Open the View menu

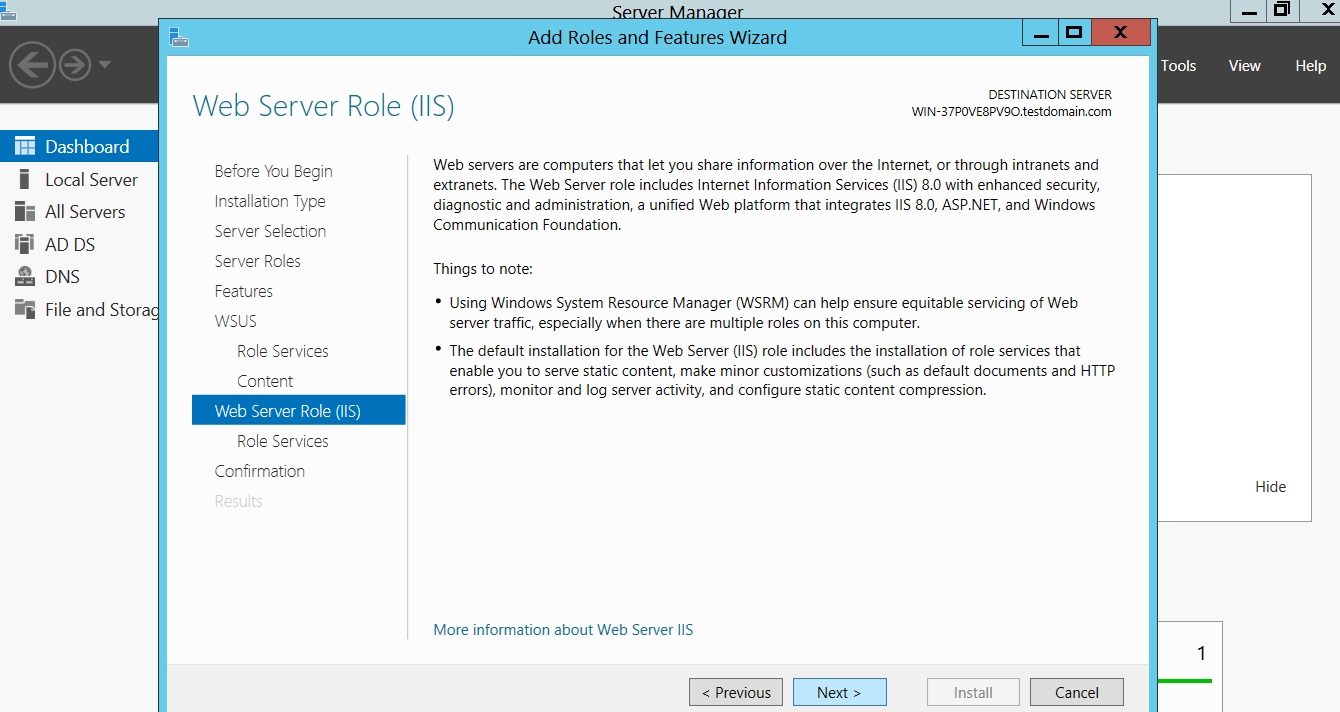pyautogui.click(x=1244, y=66)
